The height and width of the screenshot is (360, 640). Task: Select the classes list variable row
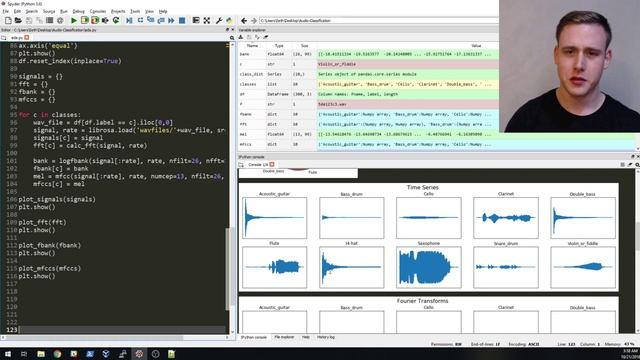coord(369,84)
